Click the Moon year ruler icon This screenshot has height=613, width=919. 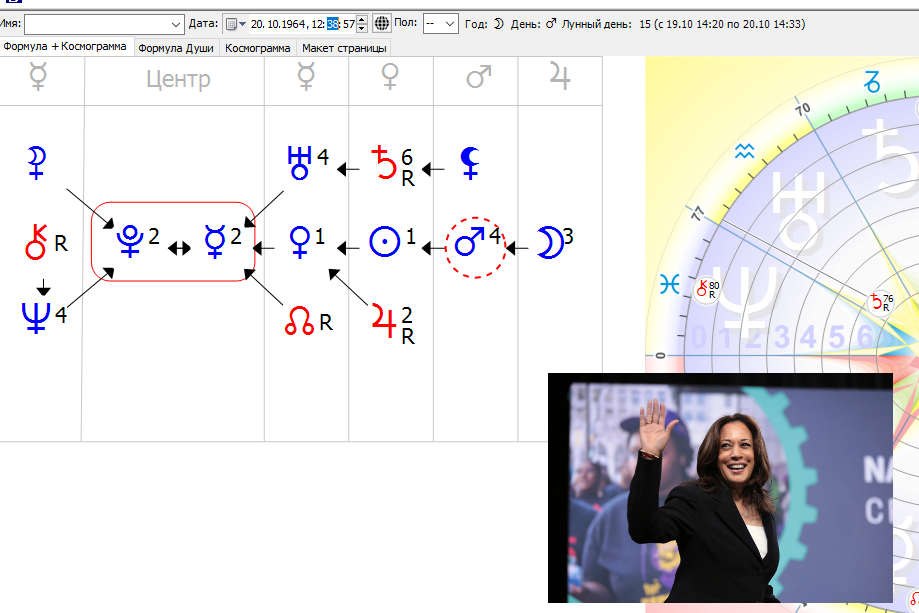[x=498, y=24]
